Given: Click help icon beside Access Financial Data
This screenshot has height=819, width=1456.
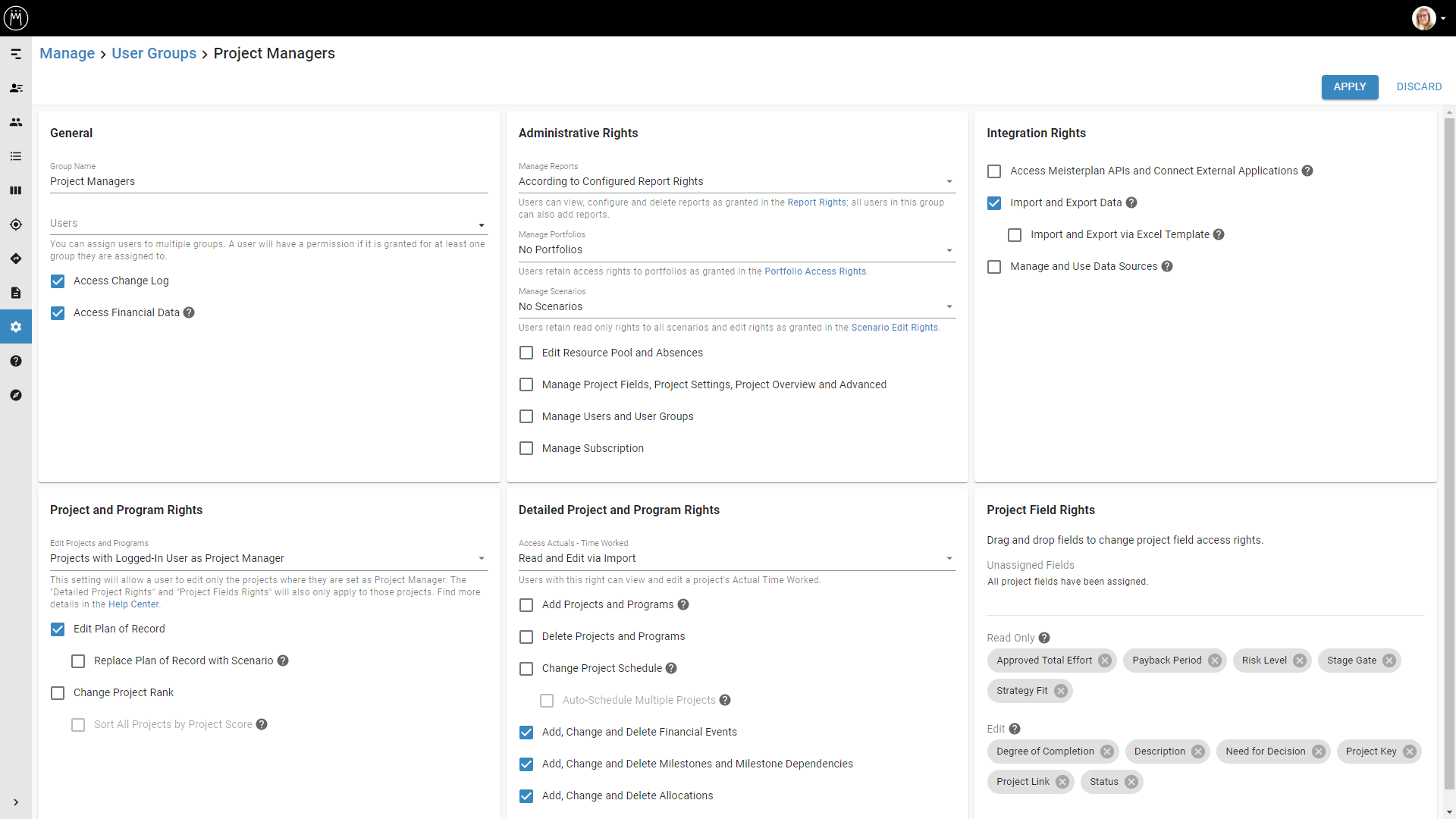Looking at the screenshot, I should point(189,312).
